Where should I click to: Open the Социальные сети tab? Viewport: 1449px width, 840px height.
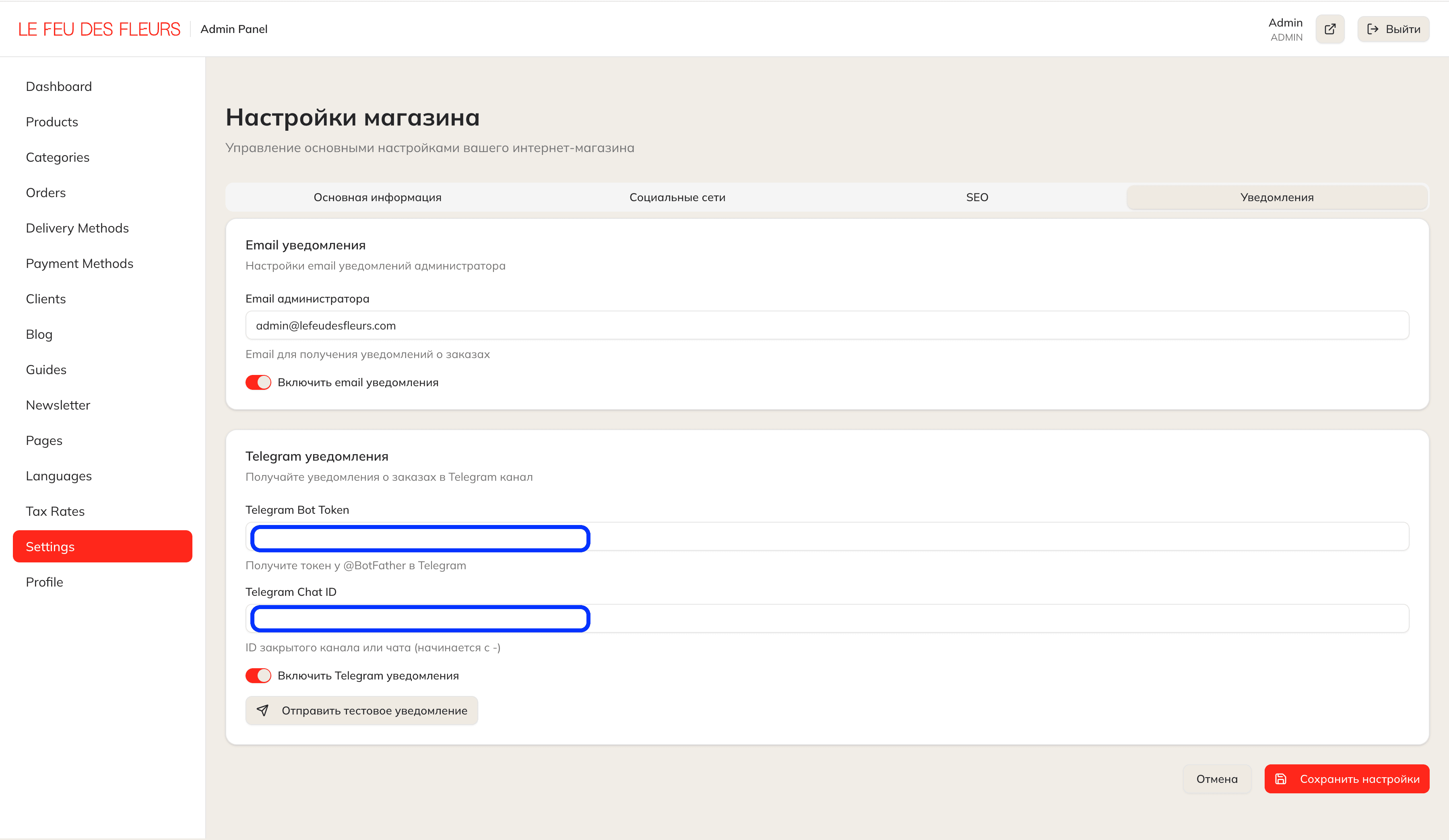point(677,197)
